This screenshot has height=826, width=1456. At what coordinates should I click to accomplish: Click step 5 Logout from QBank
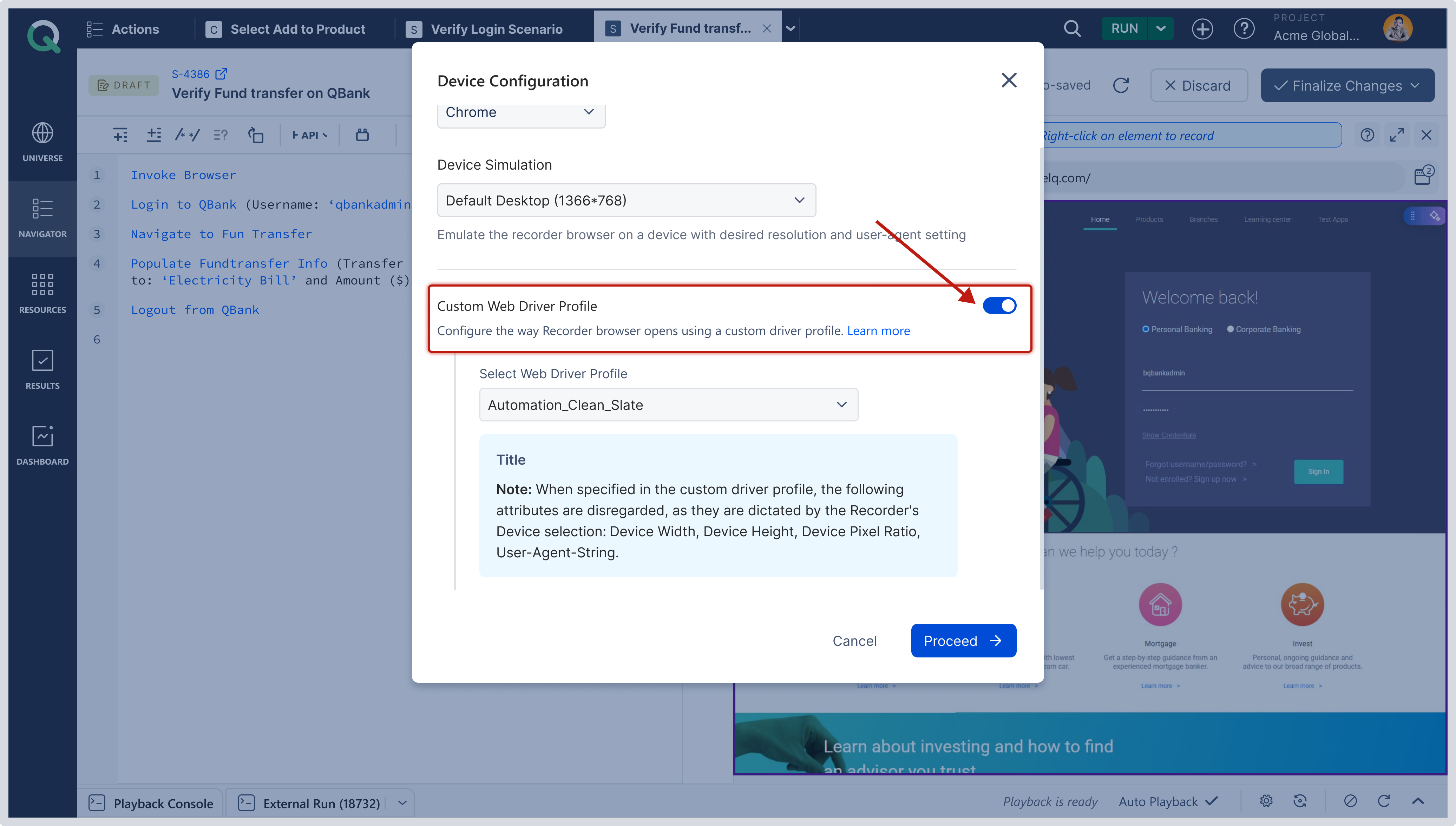pos(195,310)
